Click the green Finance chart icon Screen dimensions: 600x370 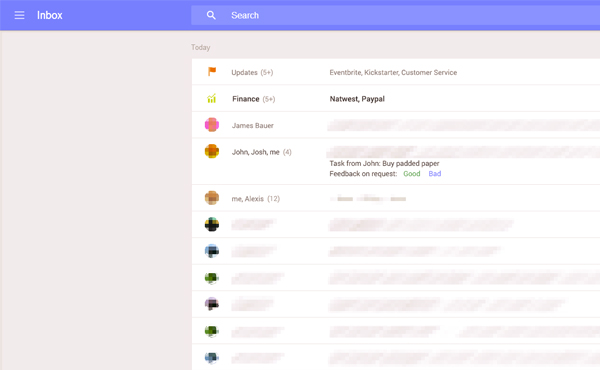[x=212, y=98]
